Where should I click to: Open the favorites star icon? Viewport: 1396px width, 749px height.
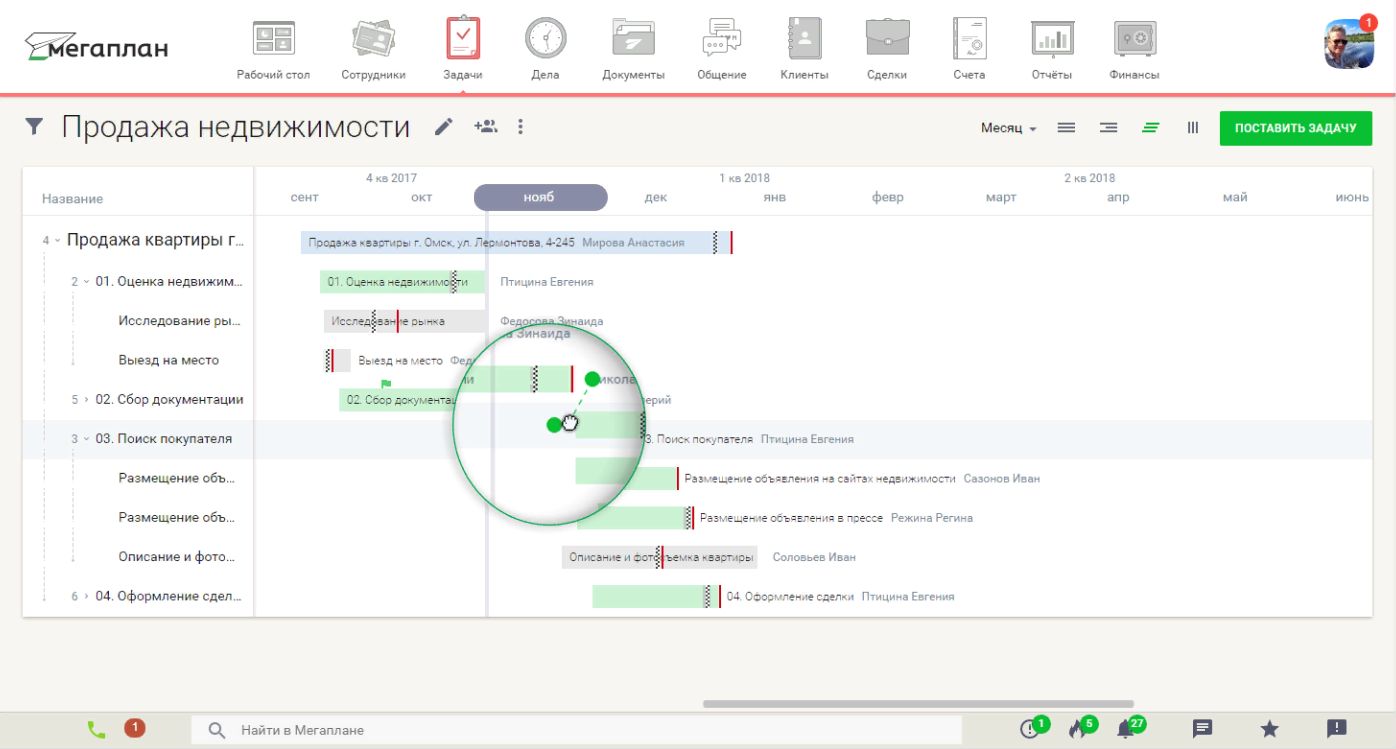pyautogui.click(x=1269, y=729)
